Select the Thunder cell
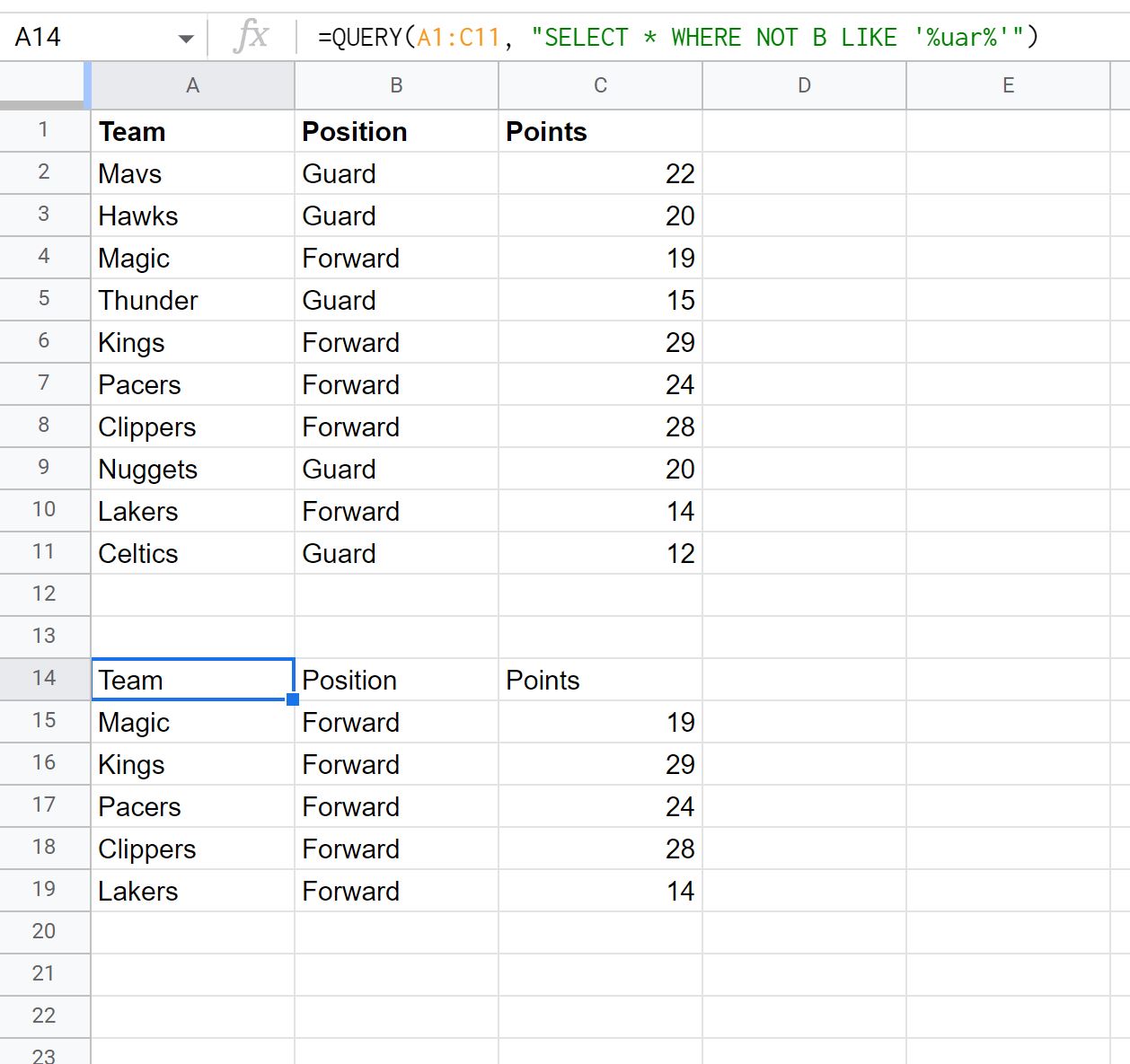This screenshot has width=1130, height=1064. coord(193,300)
